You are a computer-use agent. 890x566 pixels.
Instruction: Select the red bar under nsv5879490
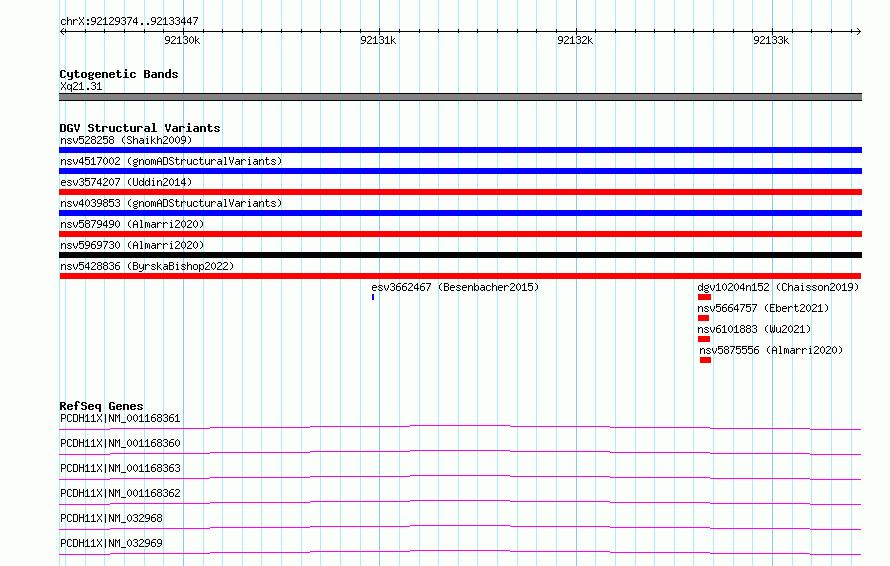tap(460, 234)
